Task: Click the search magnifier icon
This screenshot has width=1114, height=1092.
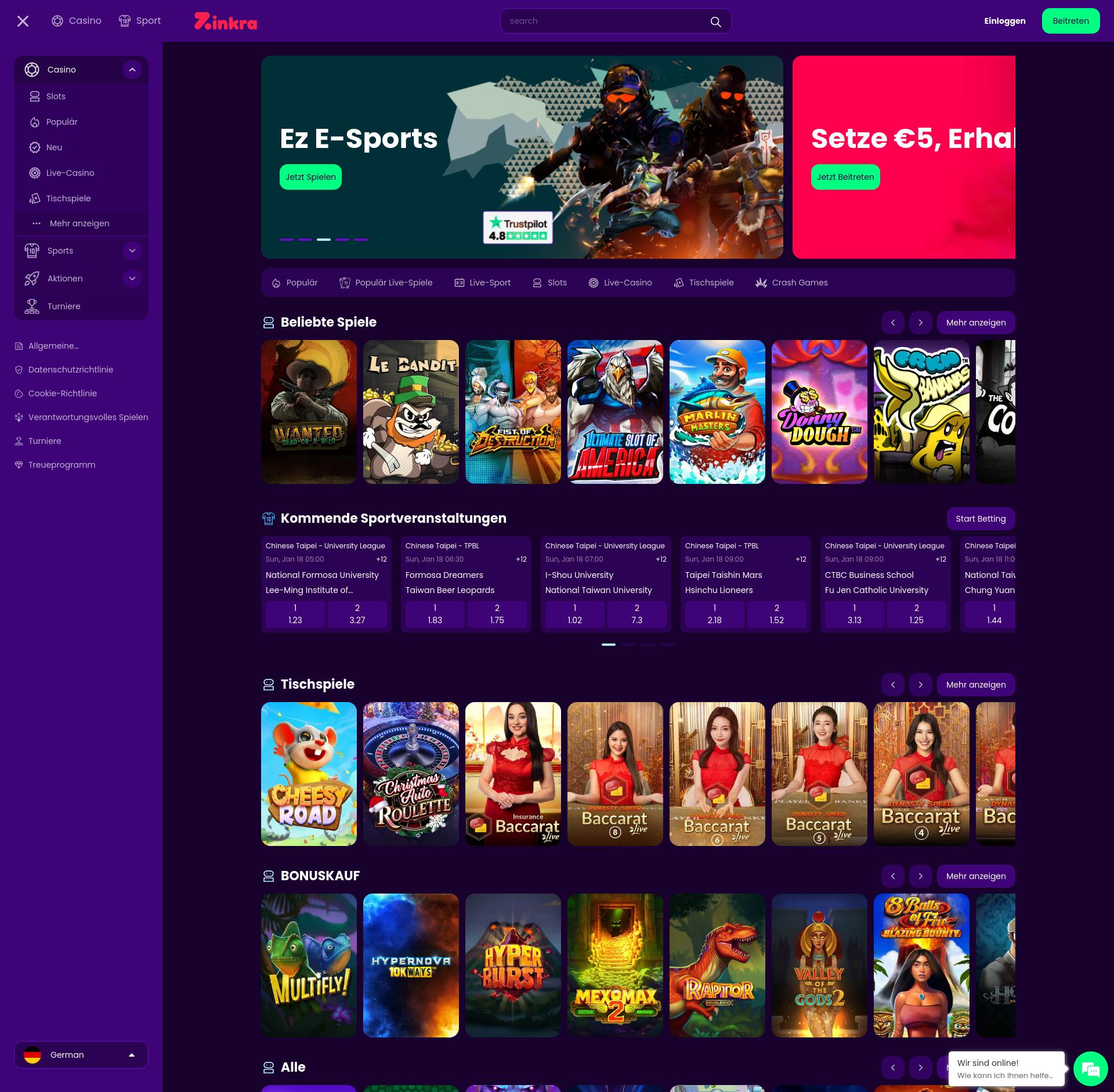Action: (x=715, y=21)
